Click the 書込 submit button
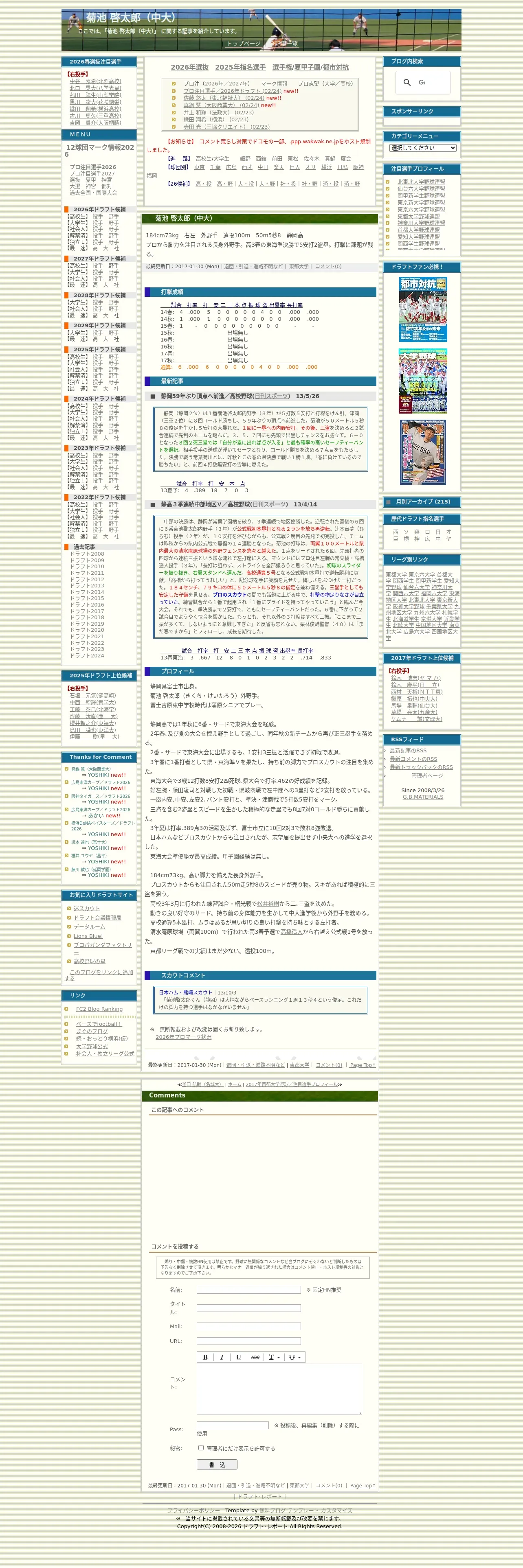This screenshot has height=1568, width=523. 217,1465
